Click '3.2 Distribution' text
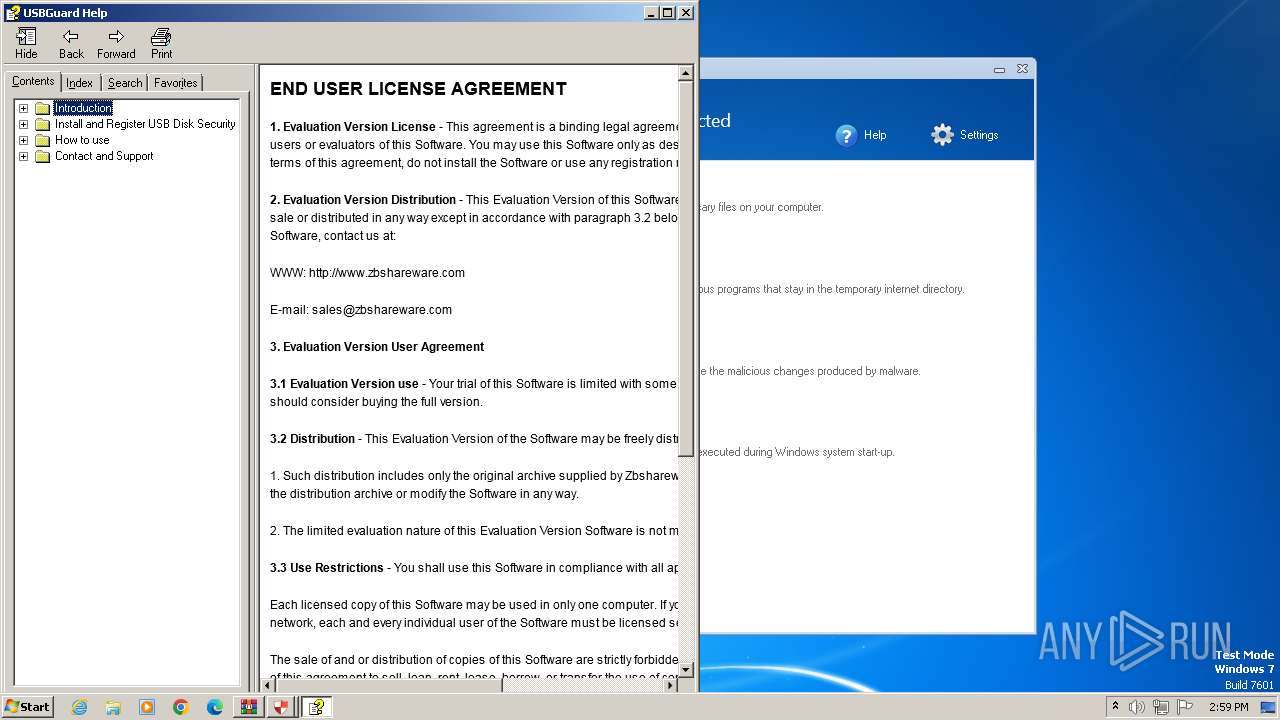This screenshot has width=1280, height=720. tap(312, 439)
